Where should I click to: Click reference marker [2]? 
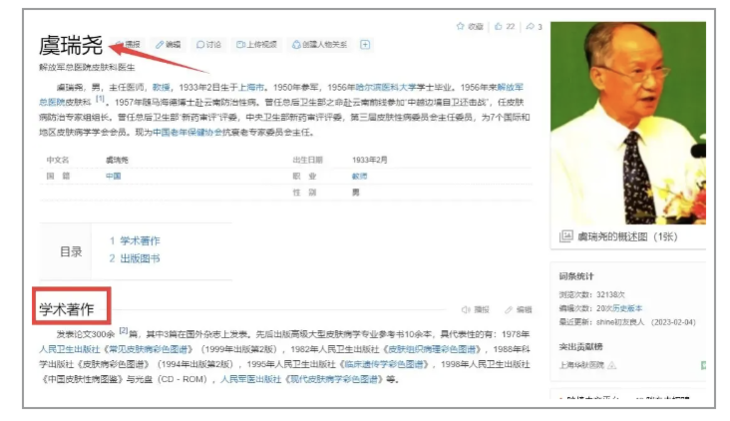[123, 331]
